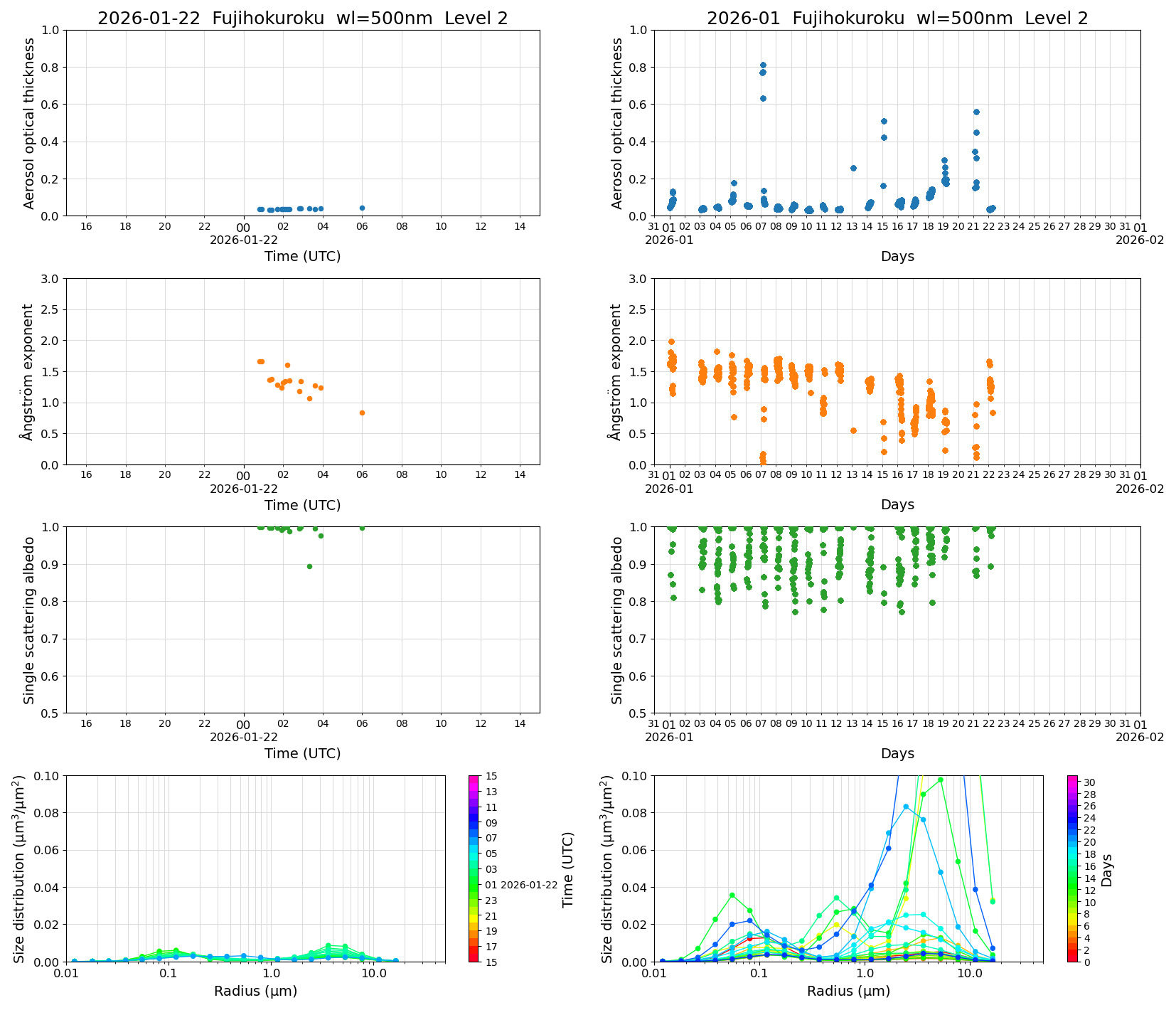Select the lone day 13 point in monthly aerosol plot

[853, 168]
